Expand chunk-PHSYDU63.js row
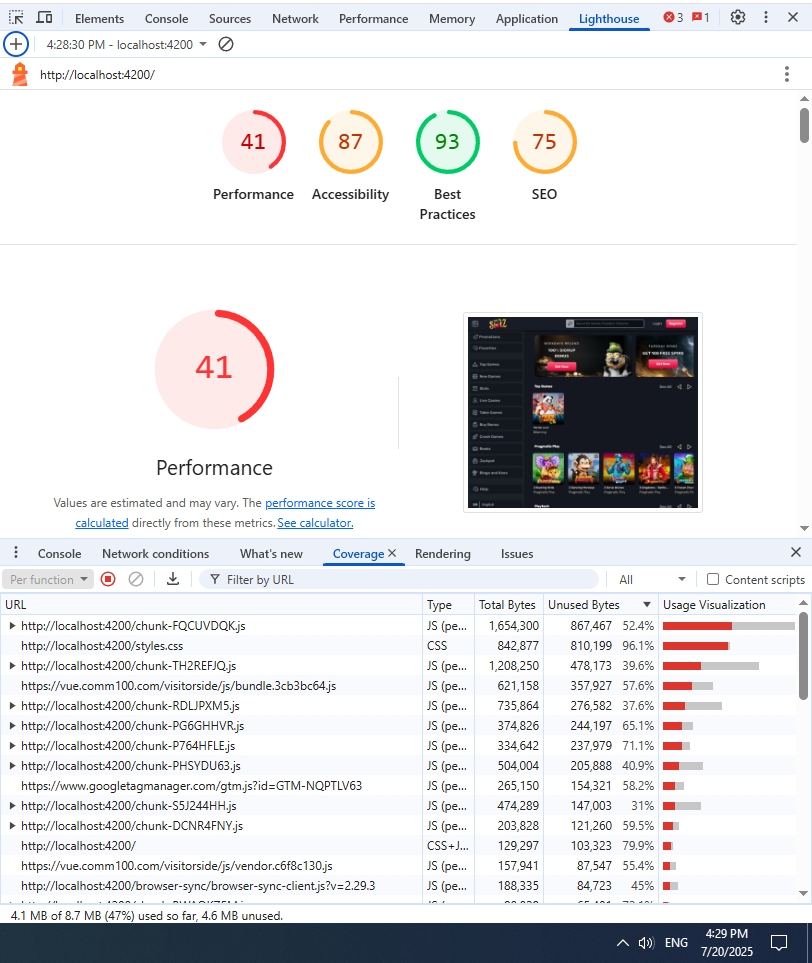Image resolution: width=812 pixels, height=963 pixels. pyautogui.click(x=12, y=766)
